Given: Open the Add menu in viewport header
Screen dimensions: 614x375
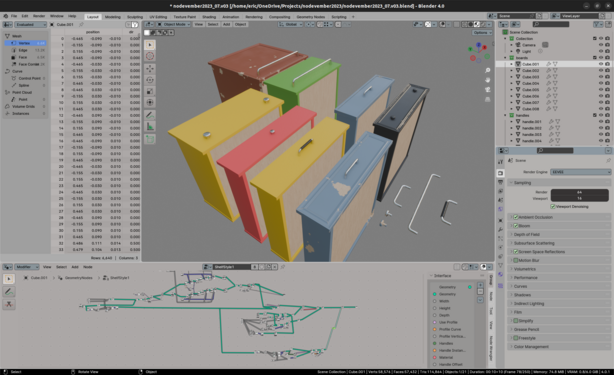Looking at the screenshot, I should point(226,24).
